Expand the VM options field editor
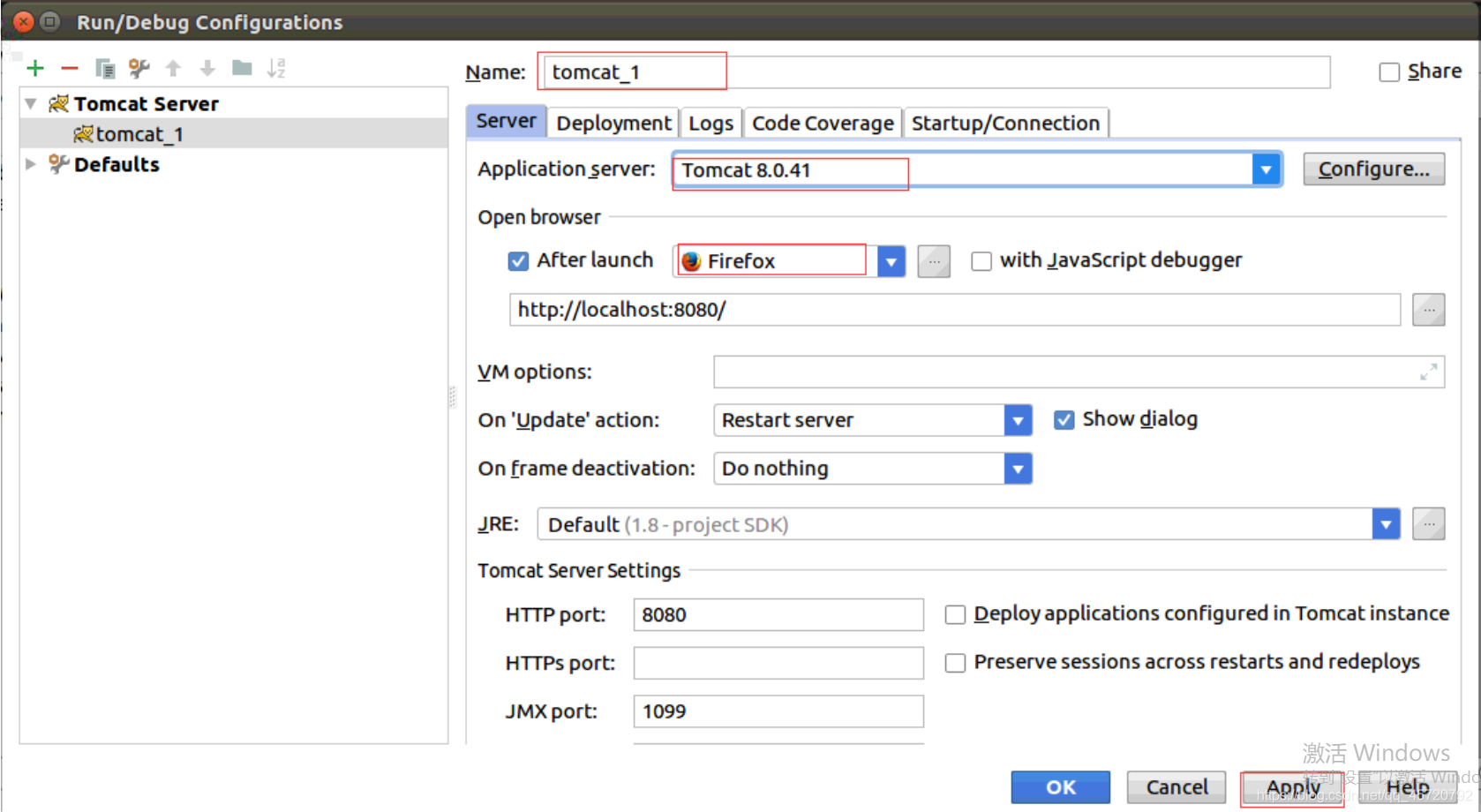The height and width of the screenshot is (812, 1481). click(x=1429, y=372)
